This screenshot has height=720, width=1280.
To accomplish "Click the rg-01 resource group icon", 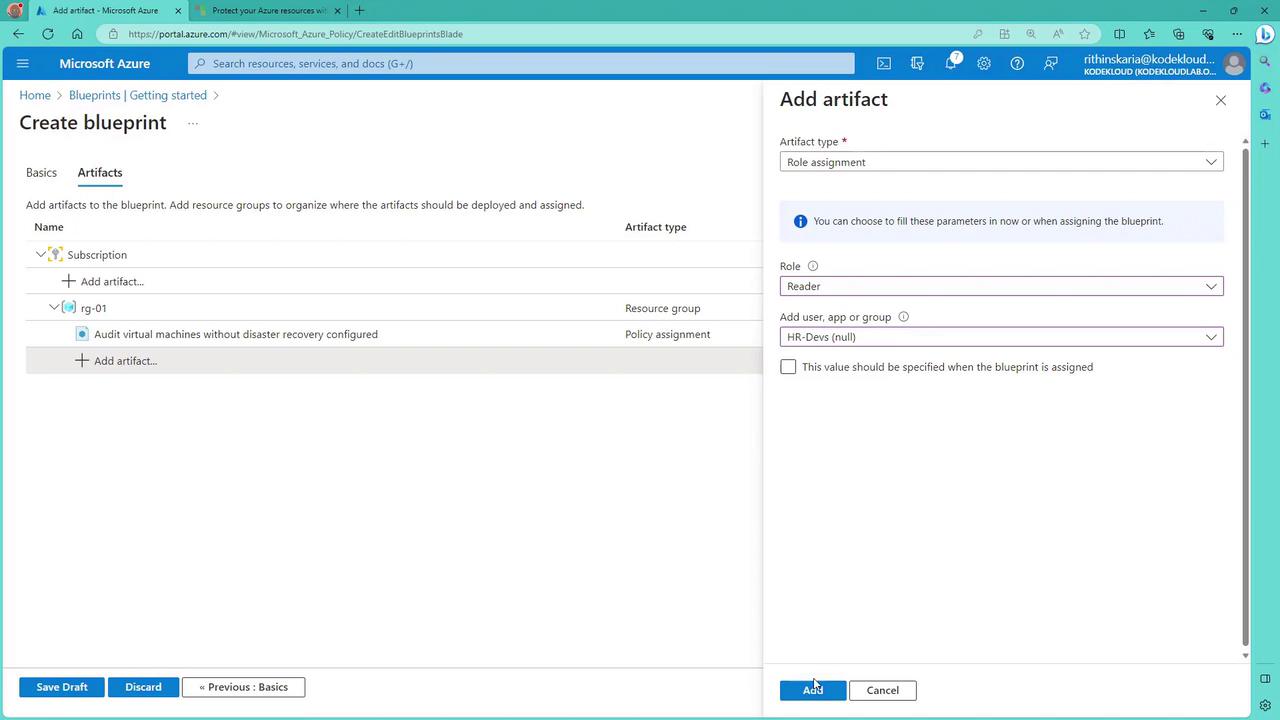I will pyautogui.click(x=69, y=308).
